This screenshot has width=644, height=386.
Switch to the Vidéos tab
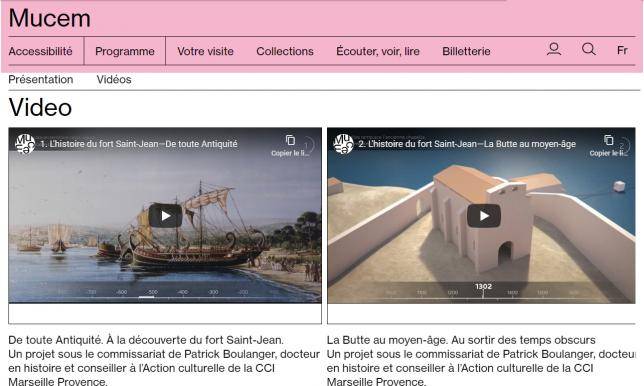pos(114,80)
